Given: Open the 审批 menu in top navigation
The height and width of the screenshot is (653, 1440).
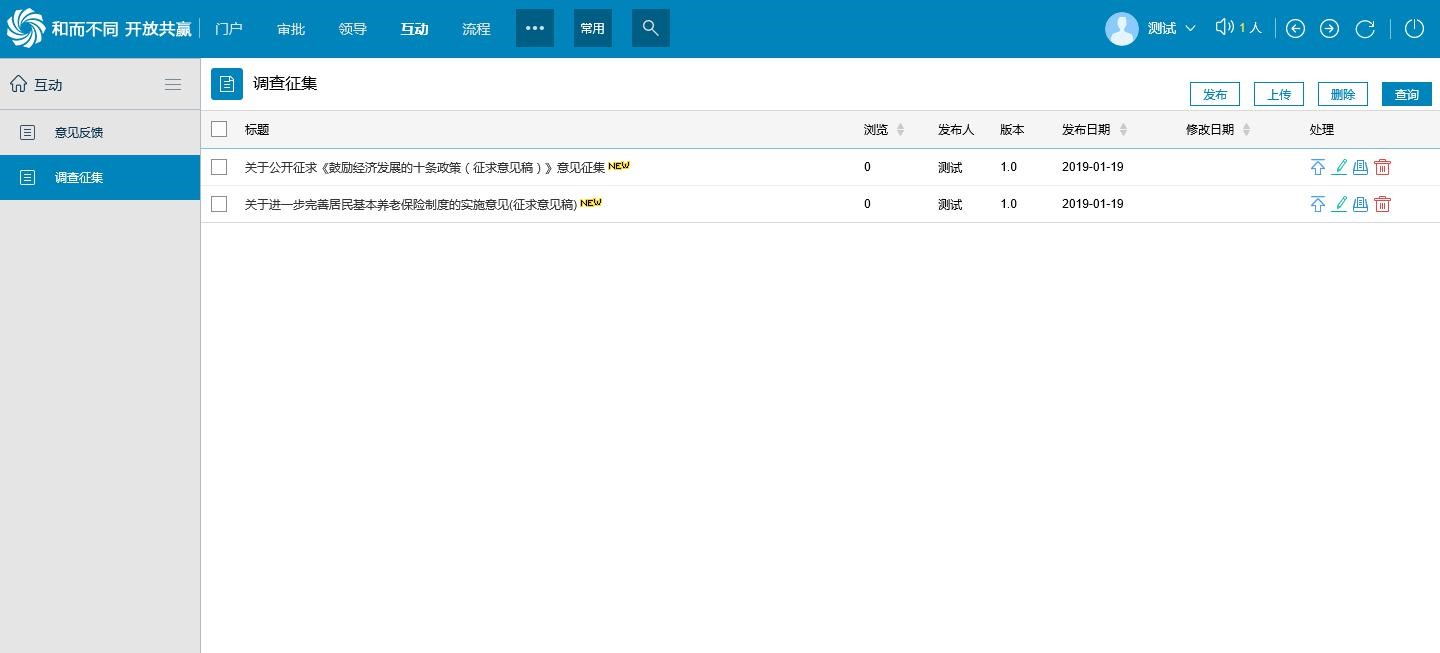Looking at the screenshot, I should [x=291, y=29].
